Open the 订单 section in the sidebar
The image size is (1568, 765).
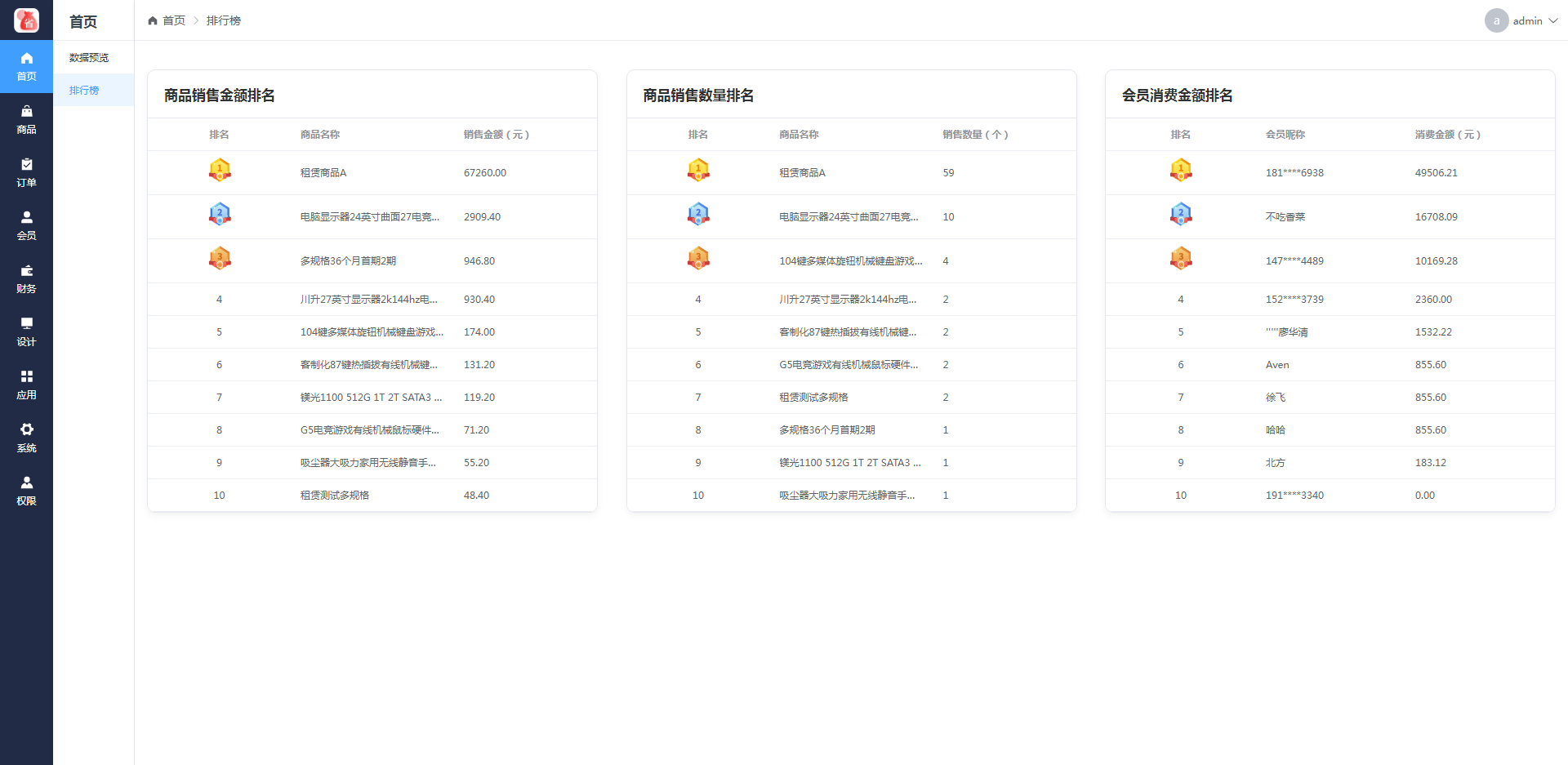tap(26, 172)
